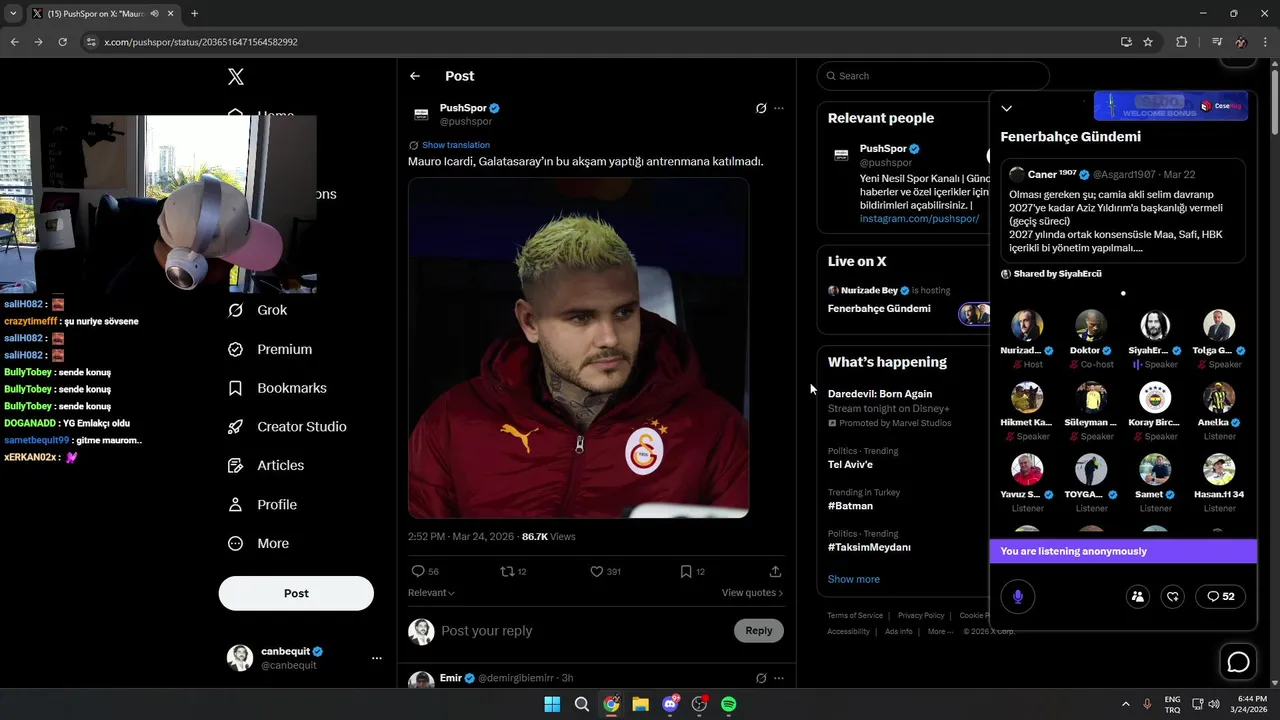Image resolution: width=1280 pixels, height=720 pixels.
Task: Open Spotify from the taskbar
Action: 729,704
